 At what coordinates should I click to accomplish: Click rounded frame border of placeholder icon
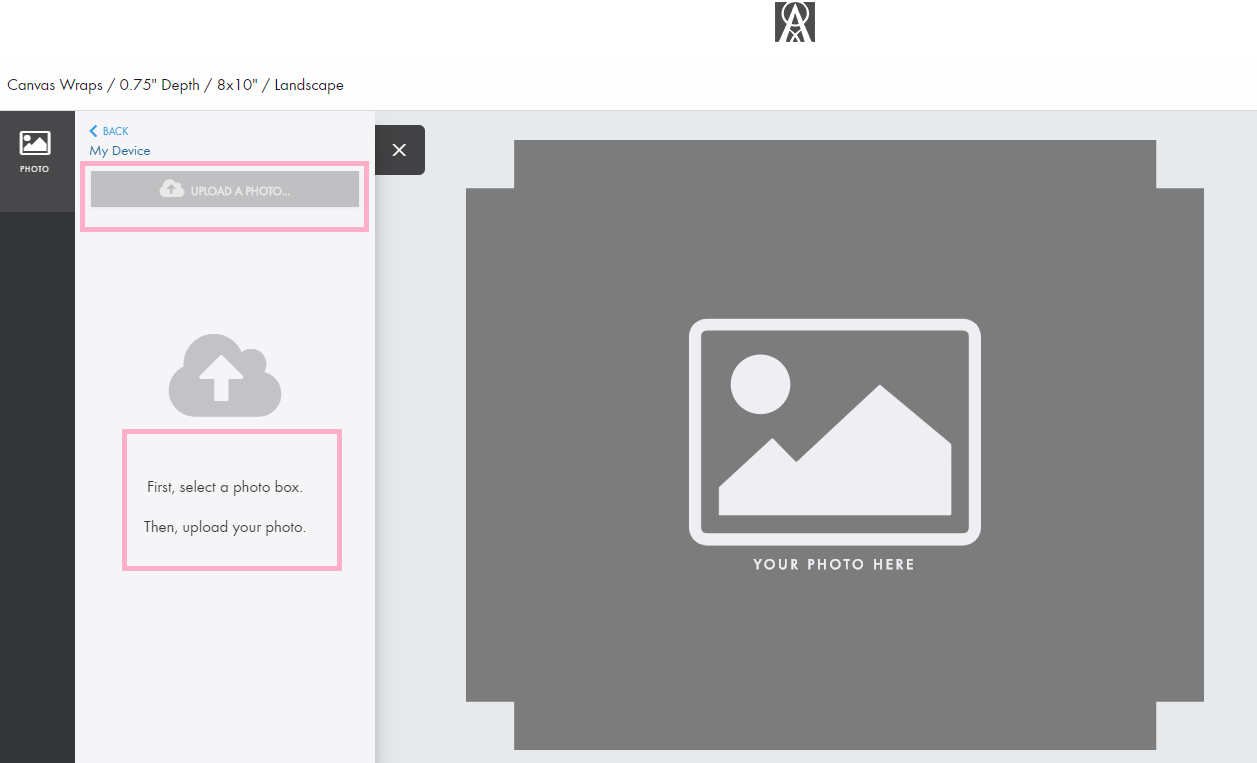tap(695, 432)
